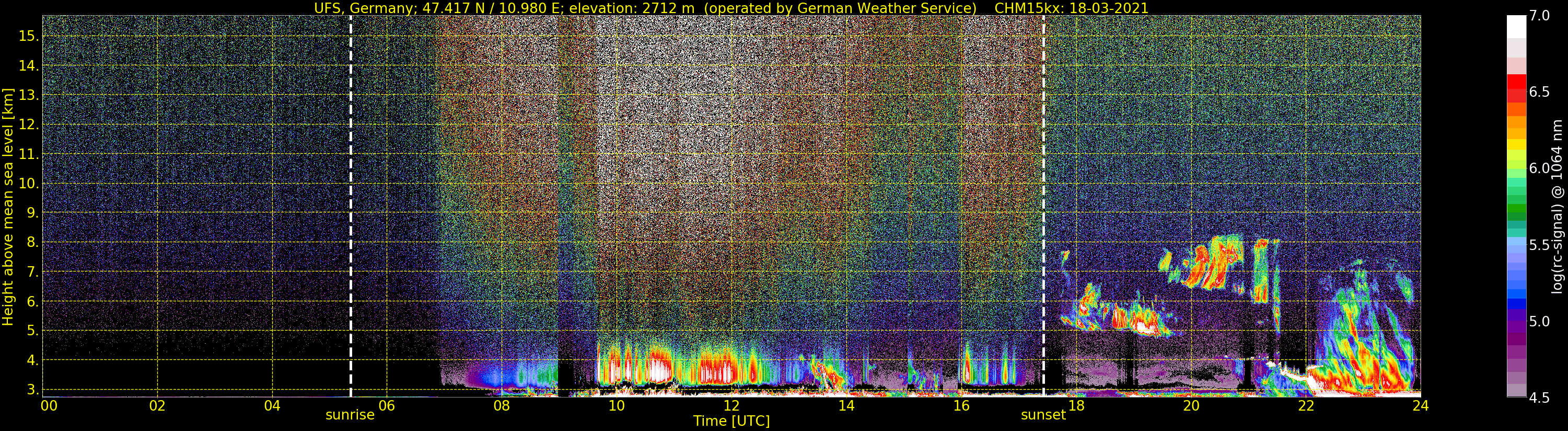This screenshot has height=431, width=1568.
Task: Click the "10" time-axis tick label
Action: coord(617,405)
